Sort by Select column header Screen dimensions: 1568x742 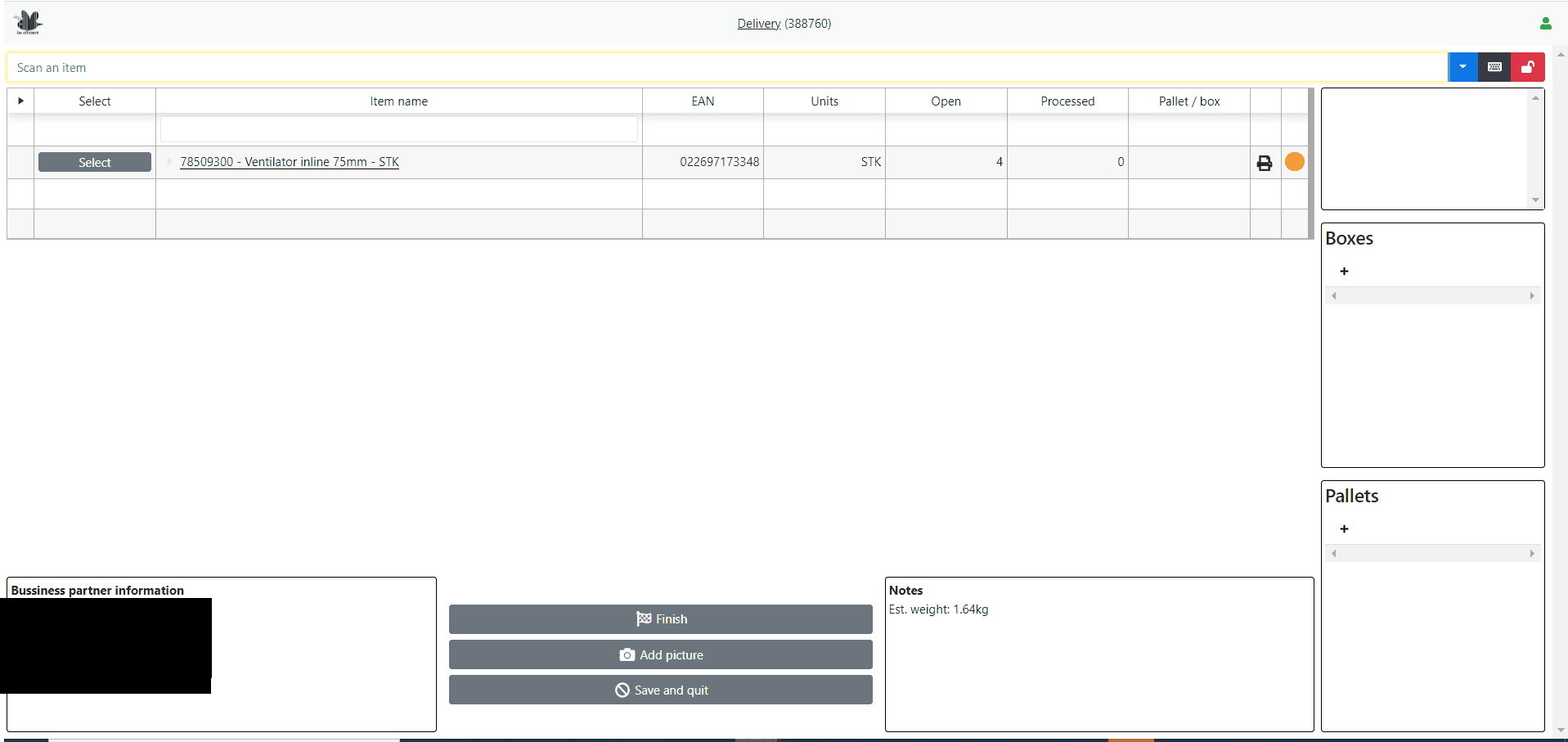pyautogui.click(x=95, y=101)
